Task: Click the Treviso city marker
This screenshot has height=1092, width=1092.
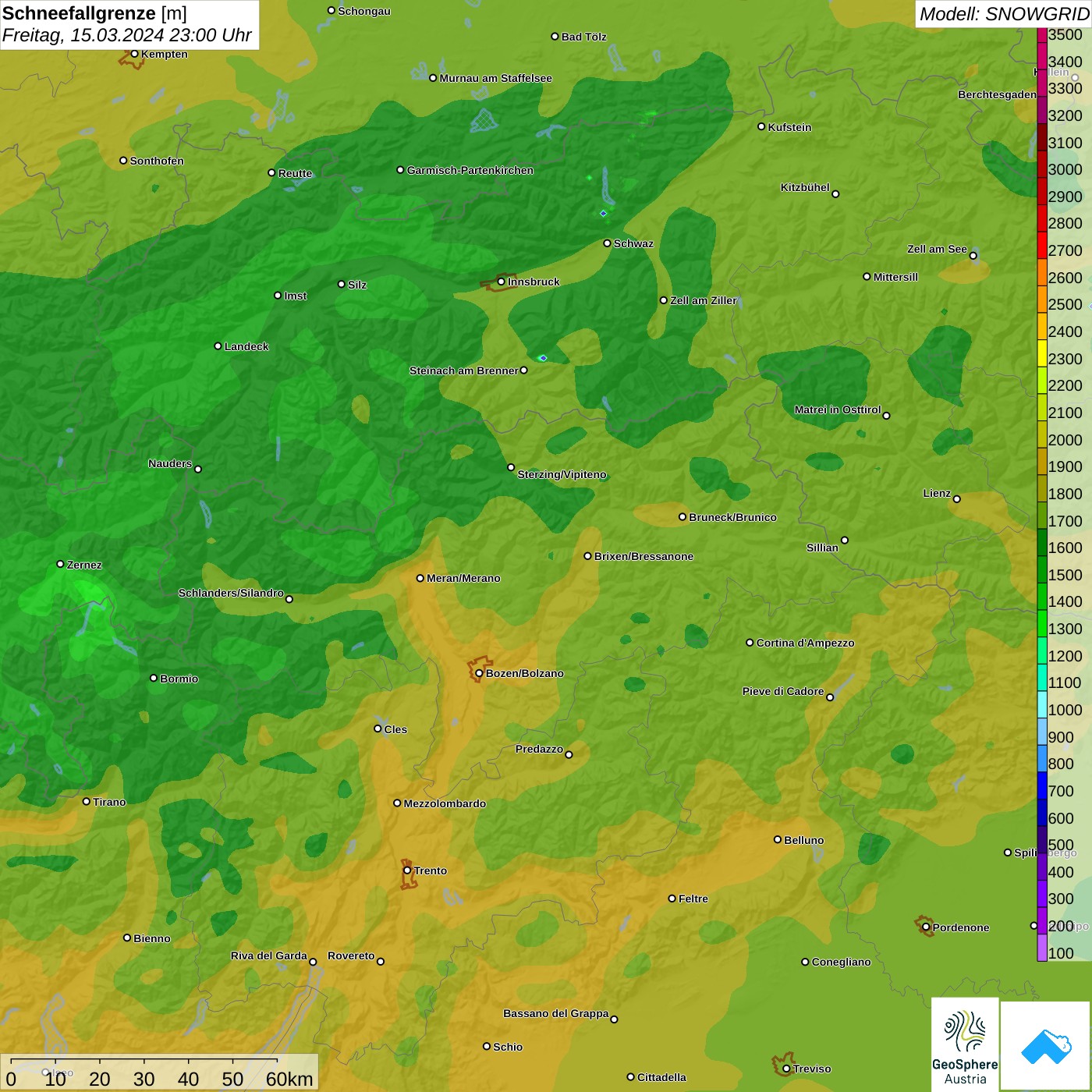Action: pos(786,1069)
